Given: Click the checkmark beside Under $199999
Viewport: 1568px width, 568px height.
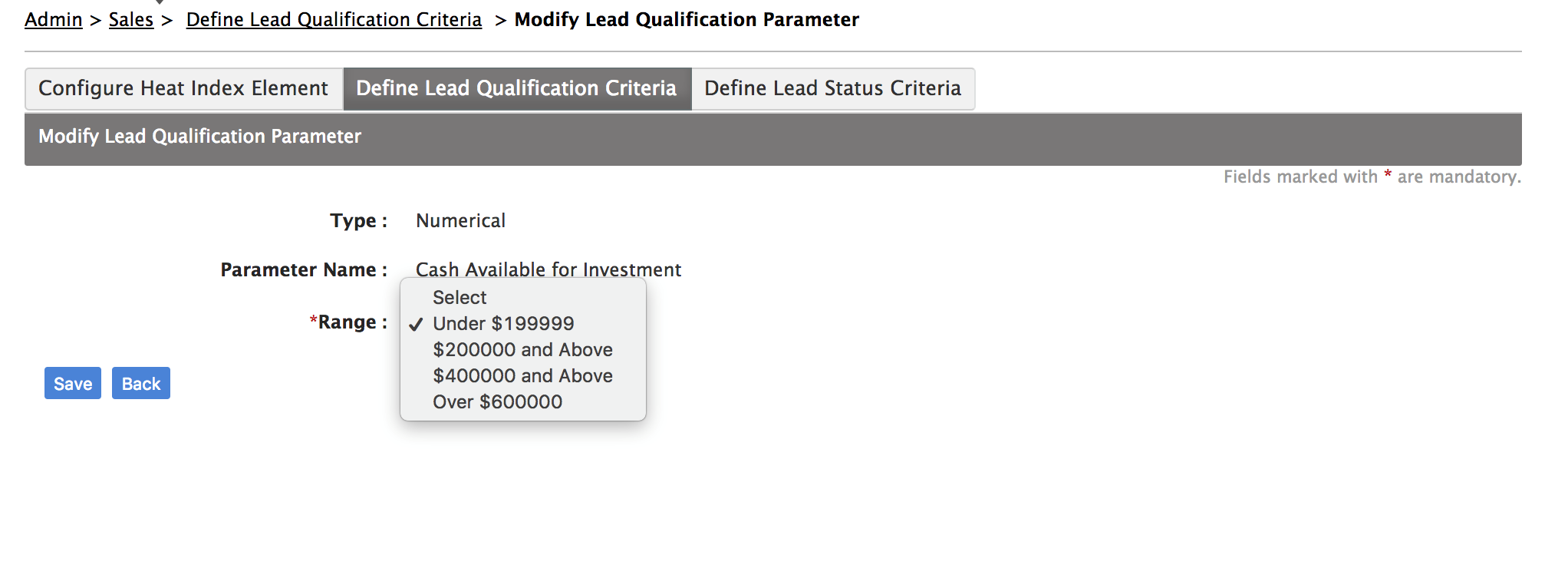Looking at the screenshot, I should 416,325.
